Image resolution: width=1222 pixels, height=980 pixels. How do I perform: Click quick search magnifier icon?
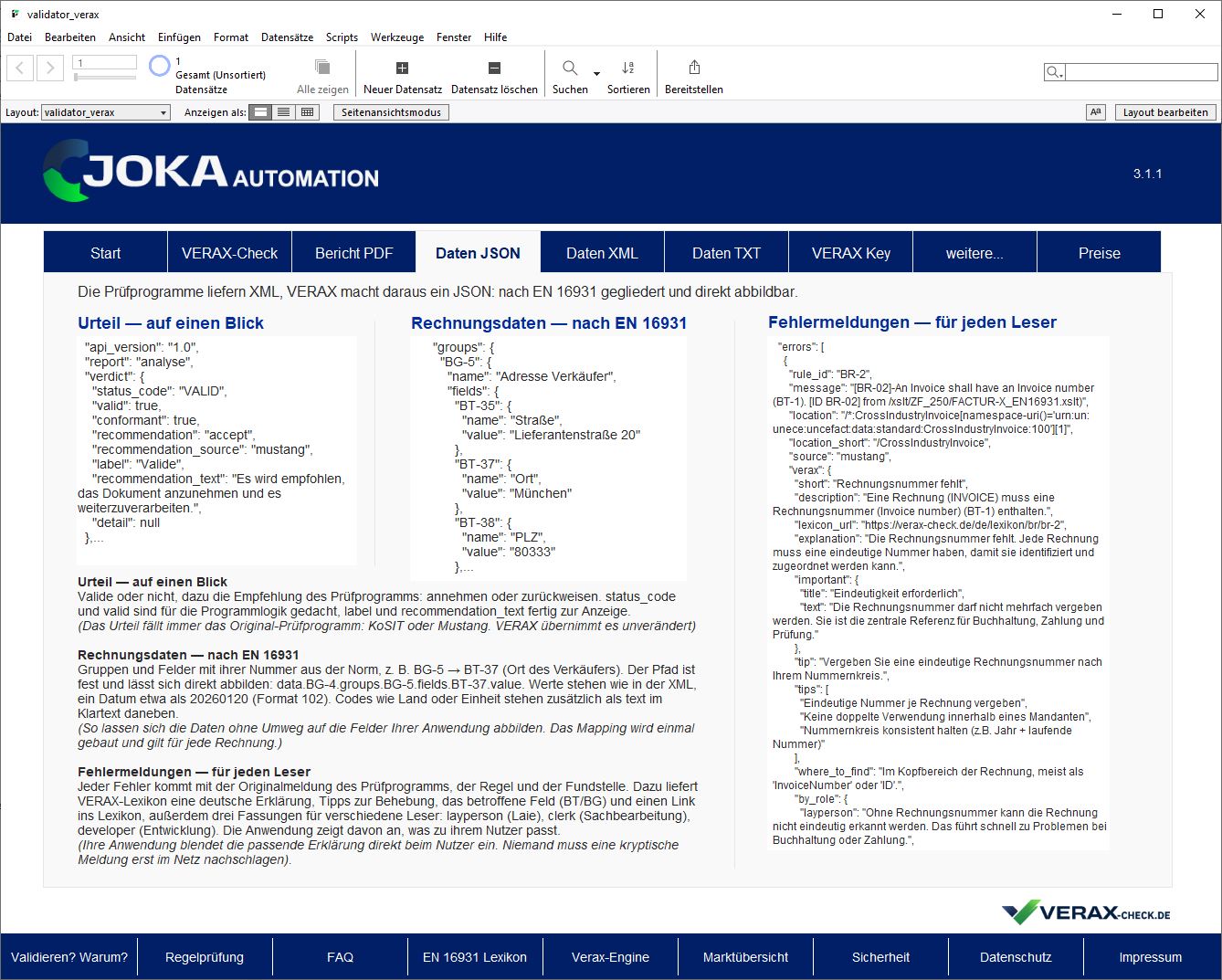click(1054, 72)
